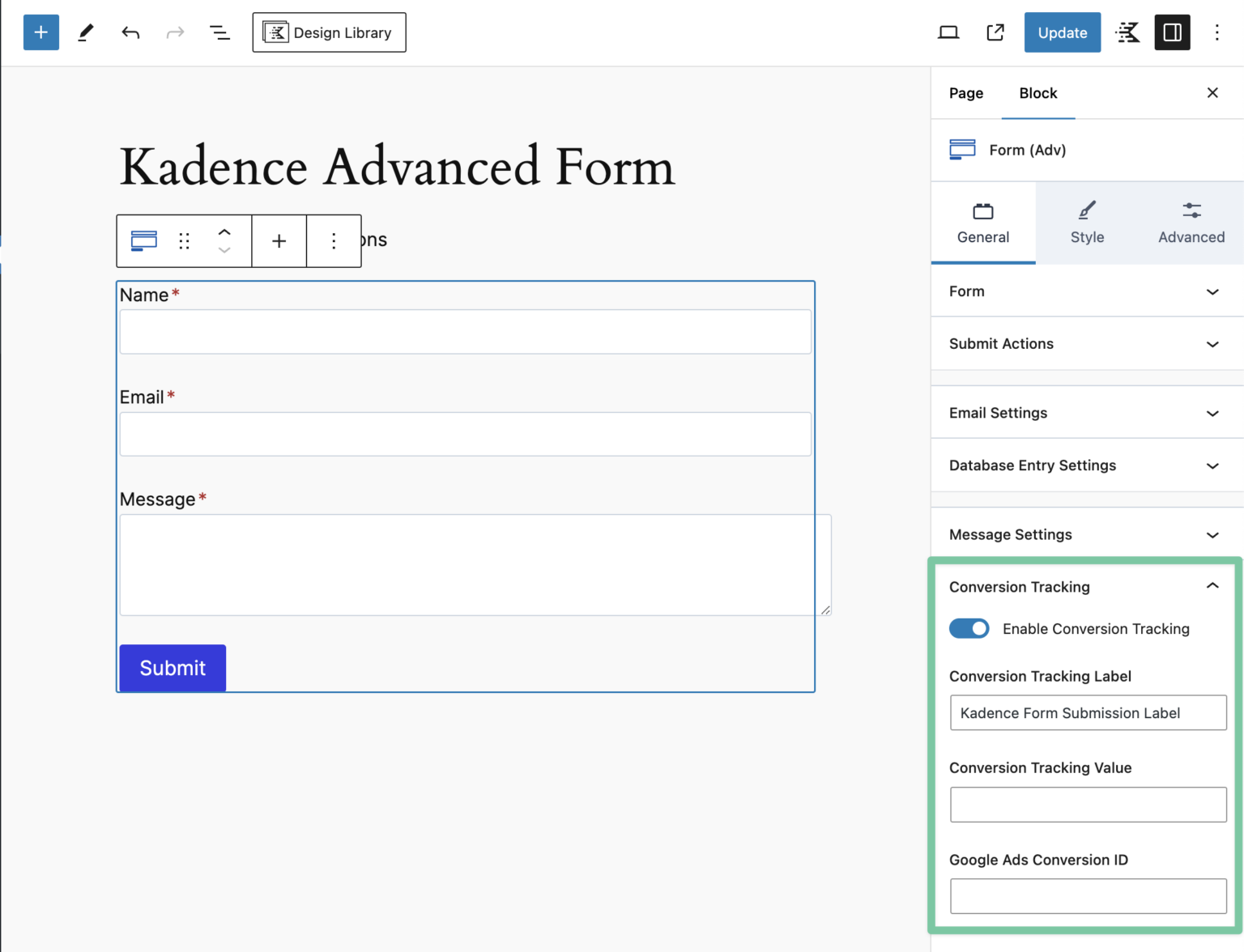
Task: View the page in a new tab
Action: point(995,32)
